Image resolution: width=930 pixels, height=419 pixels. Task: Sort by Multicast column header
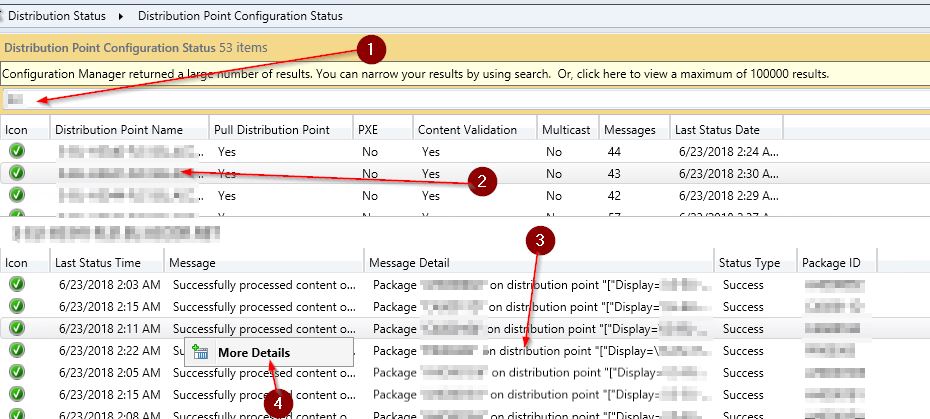(566, 129)
